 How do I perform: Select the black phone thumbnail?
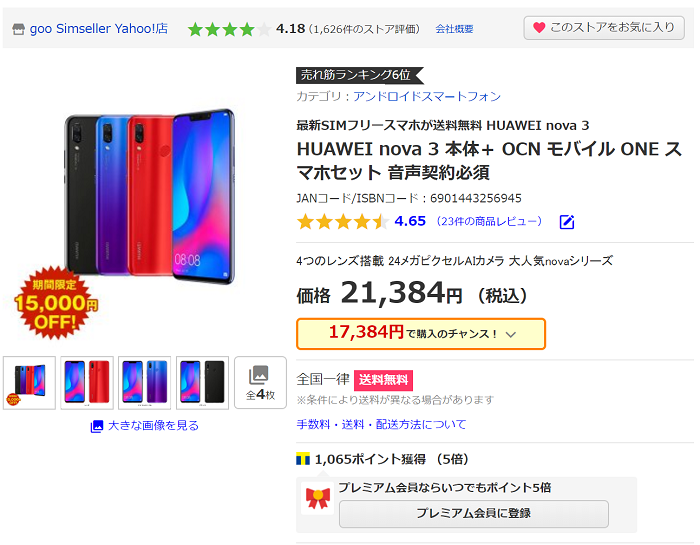pos(203,383)
